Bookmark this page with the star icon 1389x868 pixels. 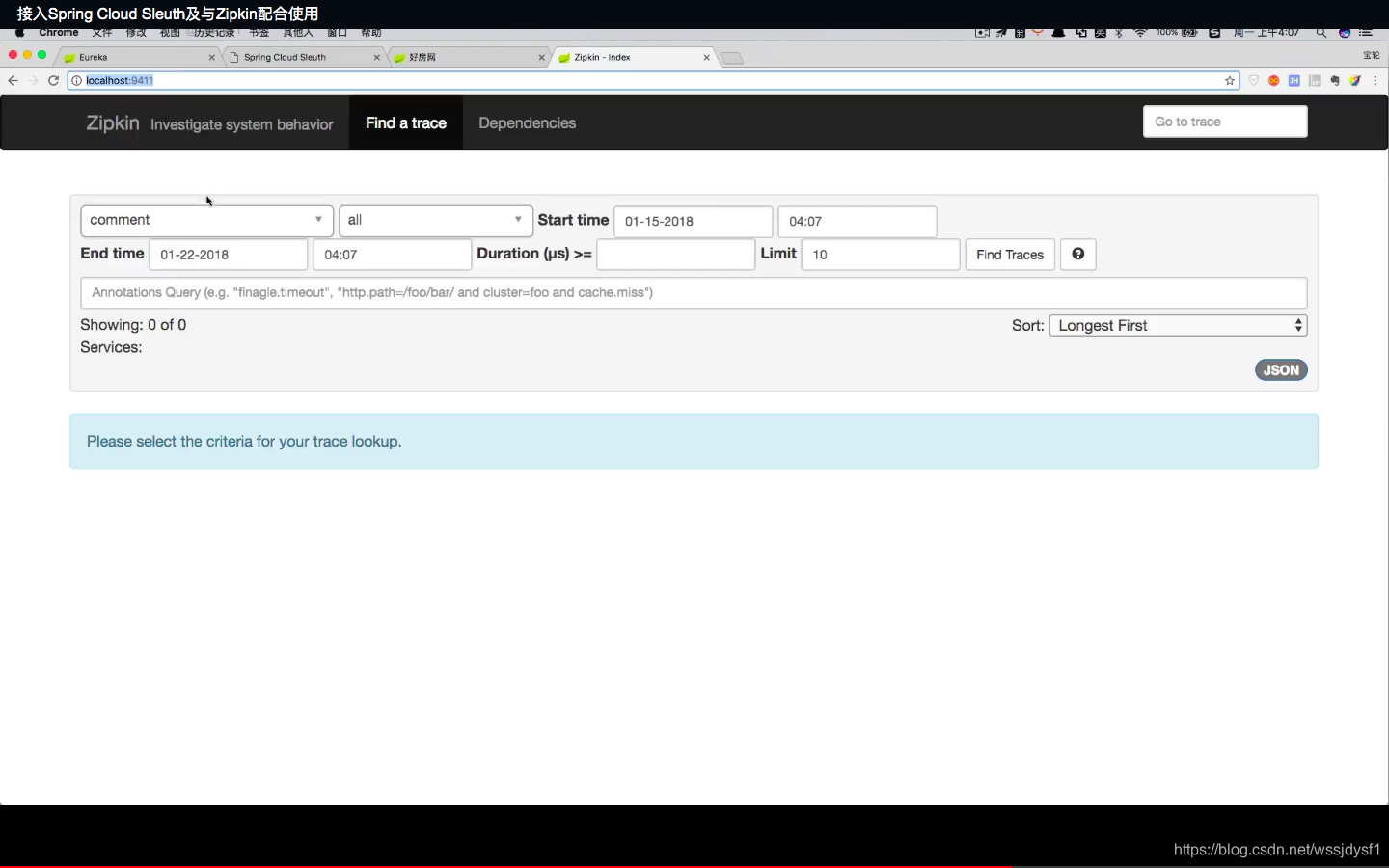pyautogui.click(x=1230, y=81)
